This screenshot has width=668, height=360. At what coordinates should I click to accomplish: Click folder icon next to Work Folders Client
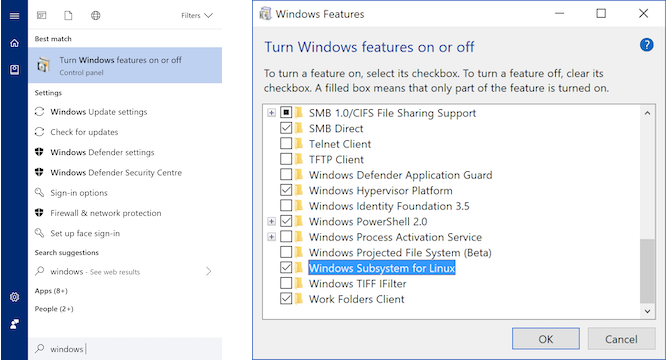pos(299,299)
